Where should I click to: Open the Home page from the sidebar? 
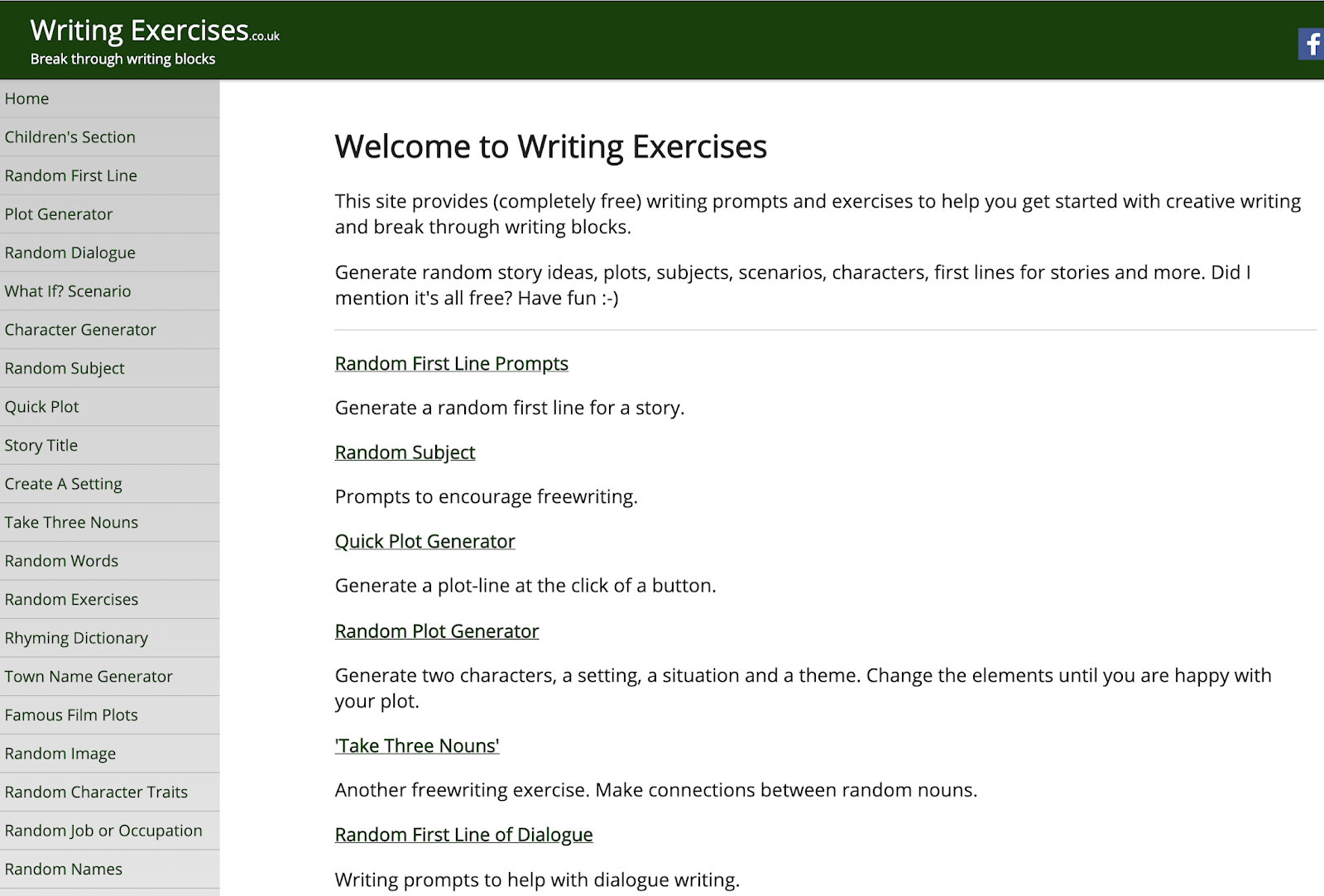pos(27,98)
